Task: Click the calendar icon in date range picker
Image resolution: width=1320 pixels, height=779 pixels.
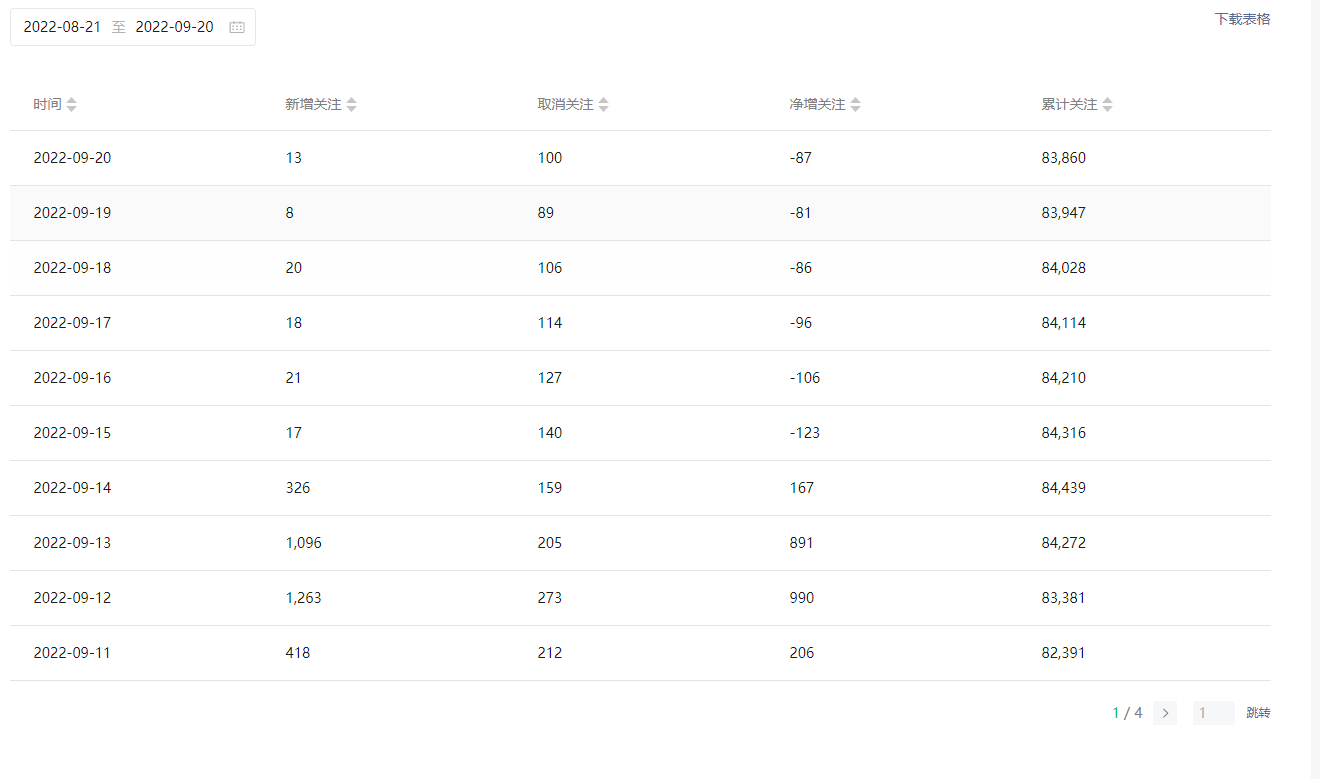Action: pyautogui.click(x=237, y=27)
